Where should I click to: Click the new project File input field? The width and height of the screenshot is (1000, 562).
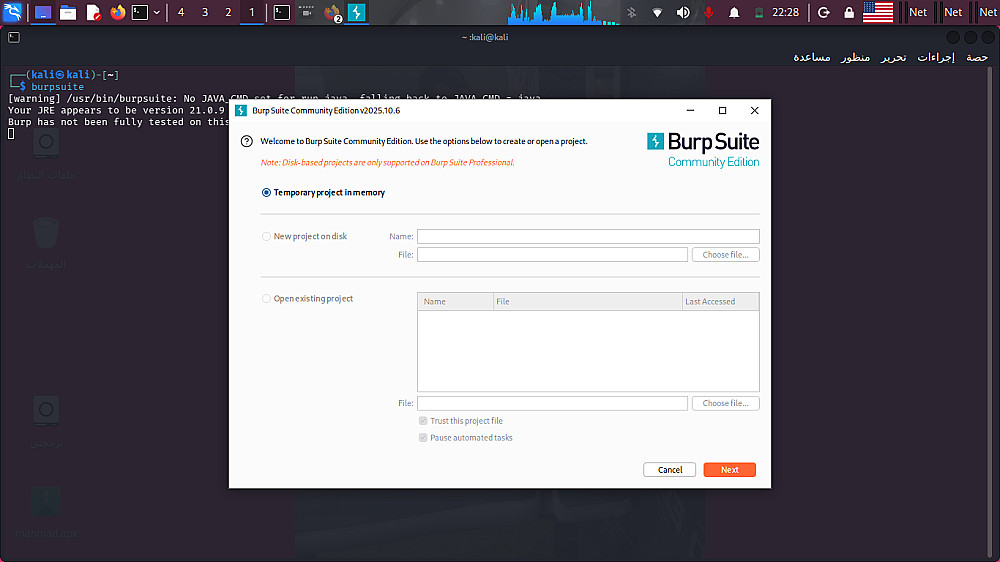point(552,255)
